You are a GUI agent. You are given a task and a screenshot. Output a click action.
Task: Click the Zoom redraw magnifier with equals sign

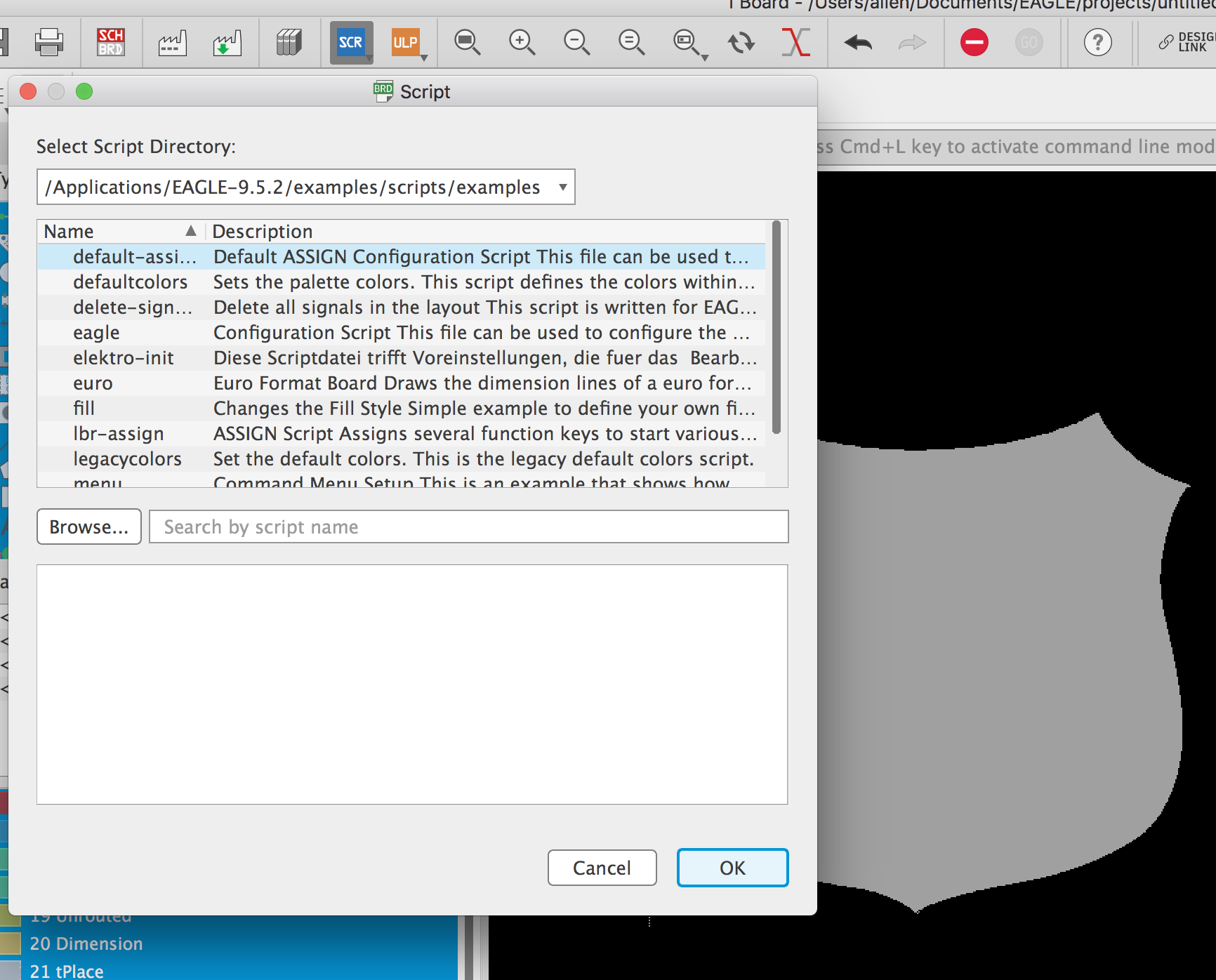(x=631, y=42)
